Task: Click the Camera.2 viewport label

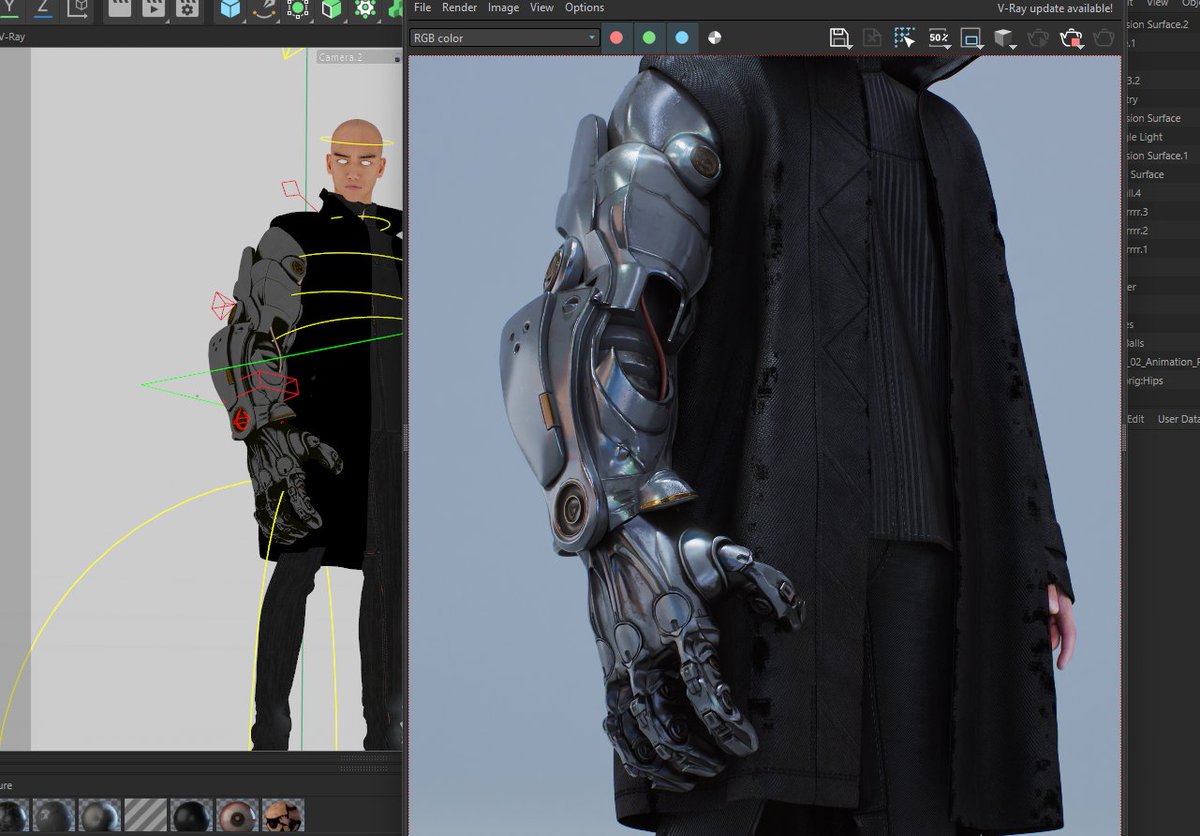Action: (x=340, y=57)
